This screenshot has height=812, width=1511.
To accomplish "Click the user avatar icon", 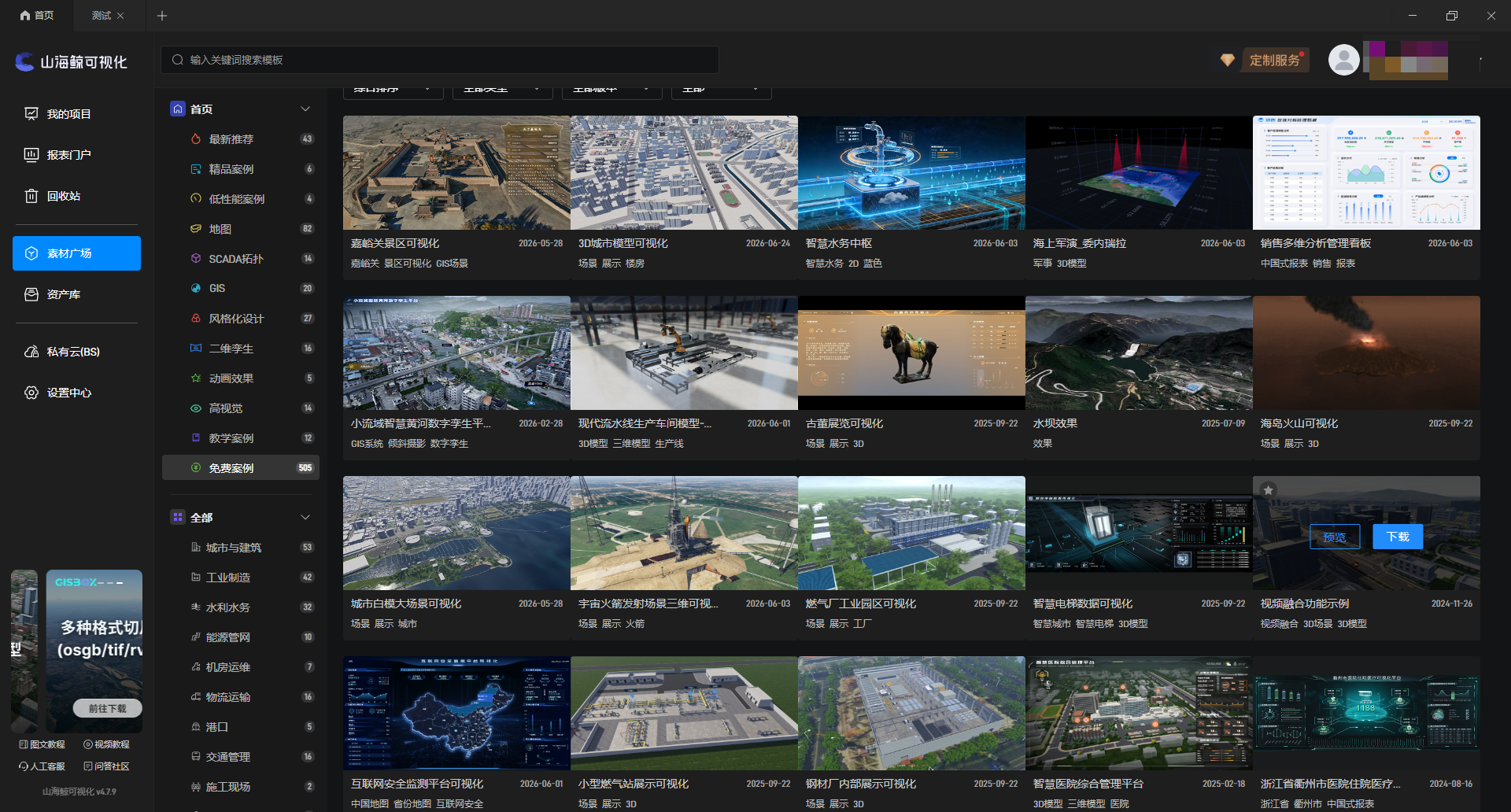I will (1343, 60).
